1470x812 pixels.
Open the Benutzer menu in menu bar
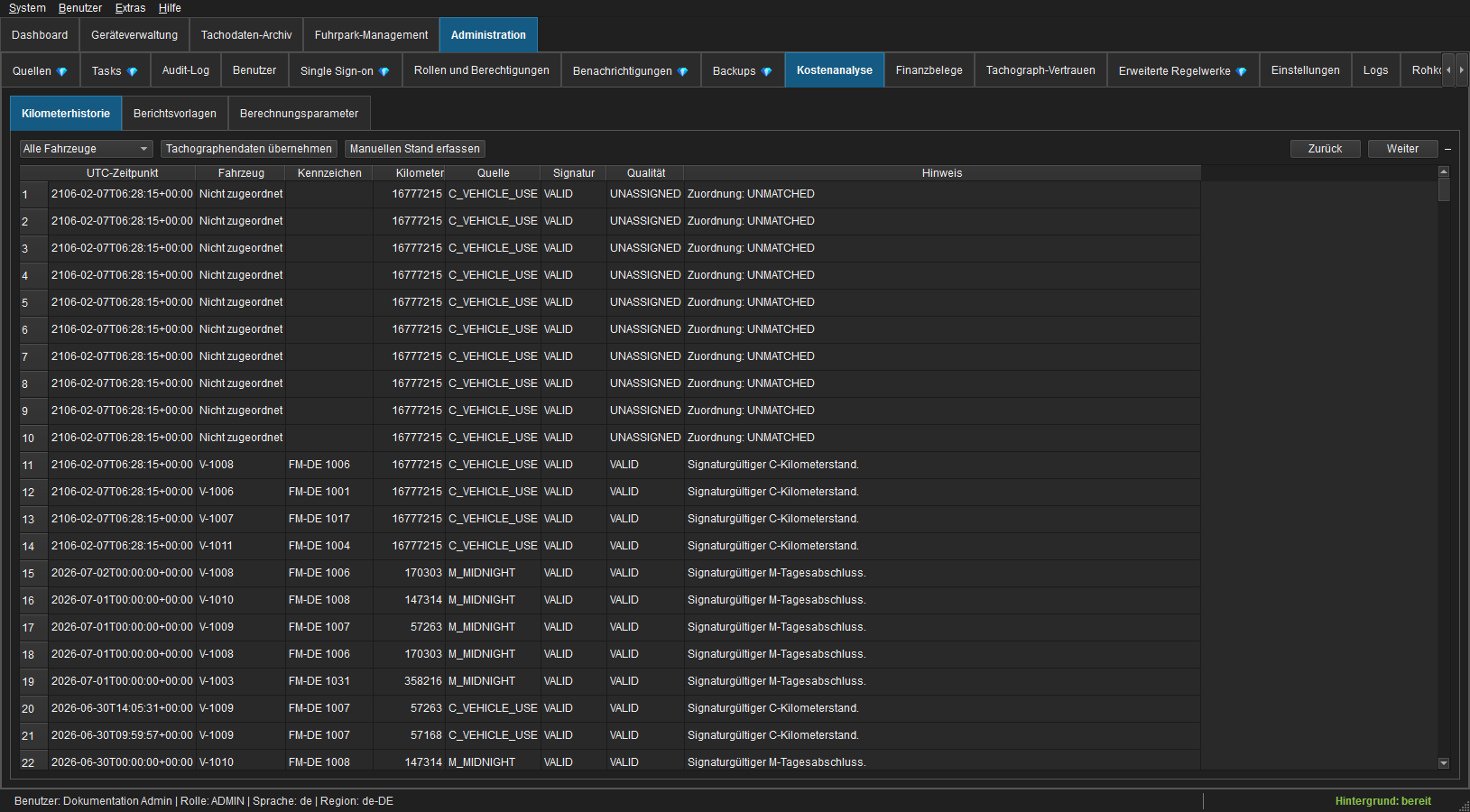80,8
